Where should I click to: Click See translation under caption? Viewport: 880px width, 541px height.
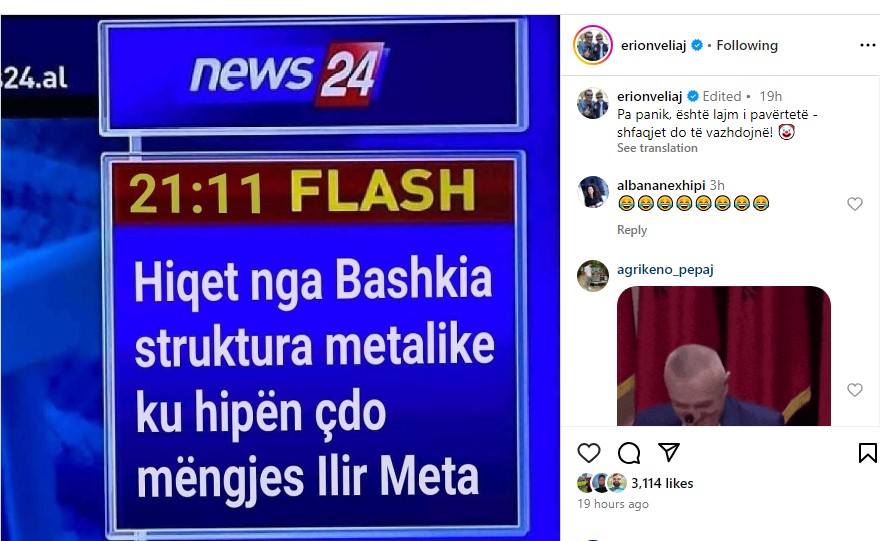pos(657,148)
